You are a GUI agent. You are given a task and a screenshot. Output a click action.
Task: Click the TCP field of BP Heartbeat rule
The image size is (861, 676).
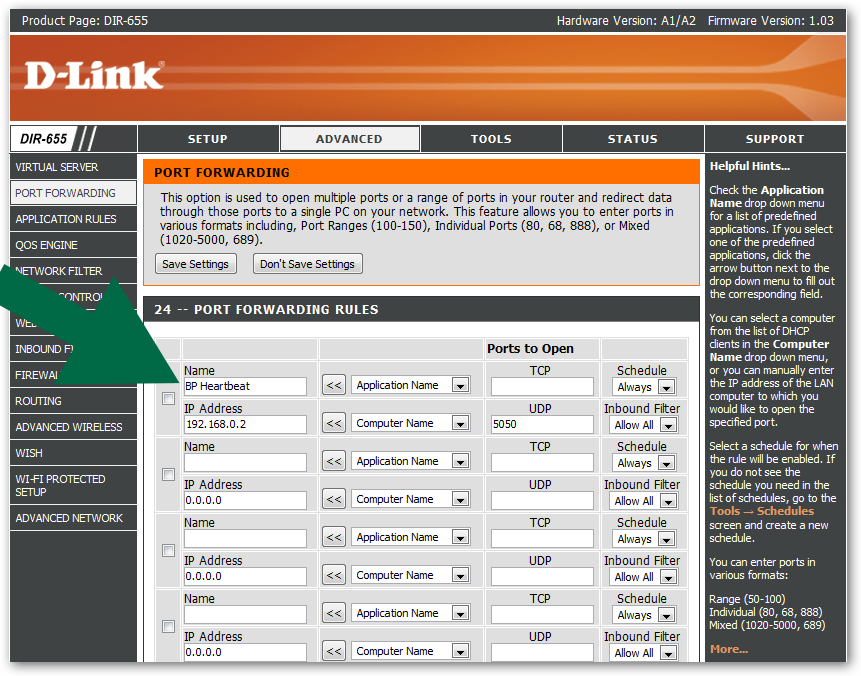(x=542, y=386)
